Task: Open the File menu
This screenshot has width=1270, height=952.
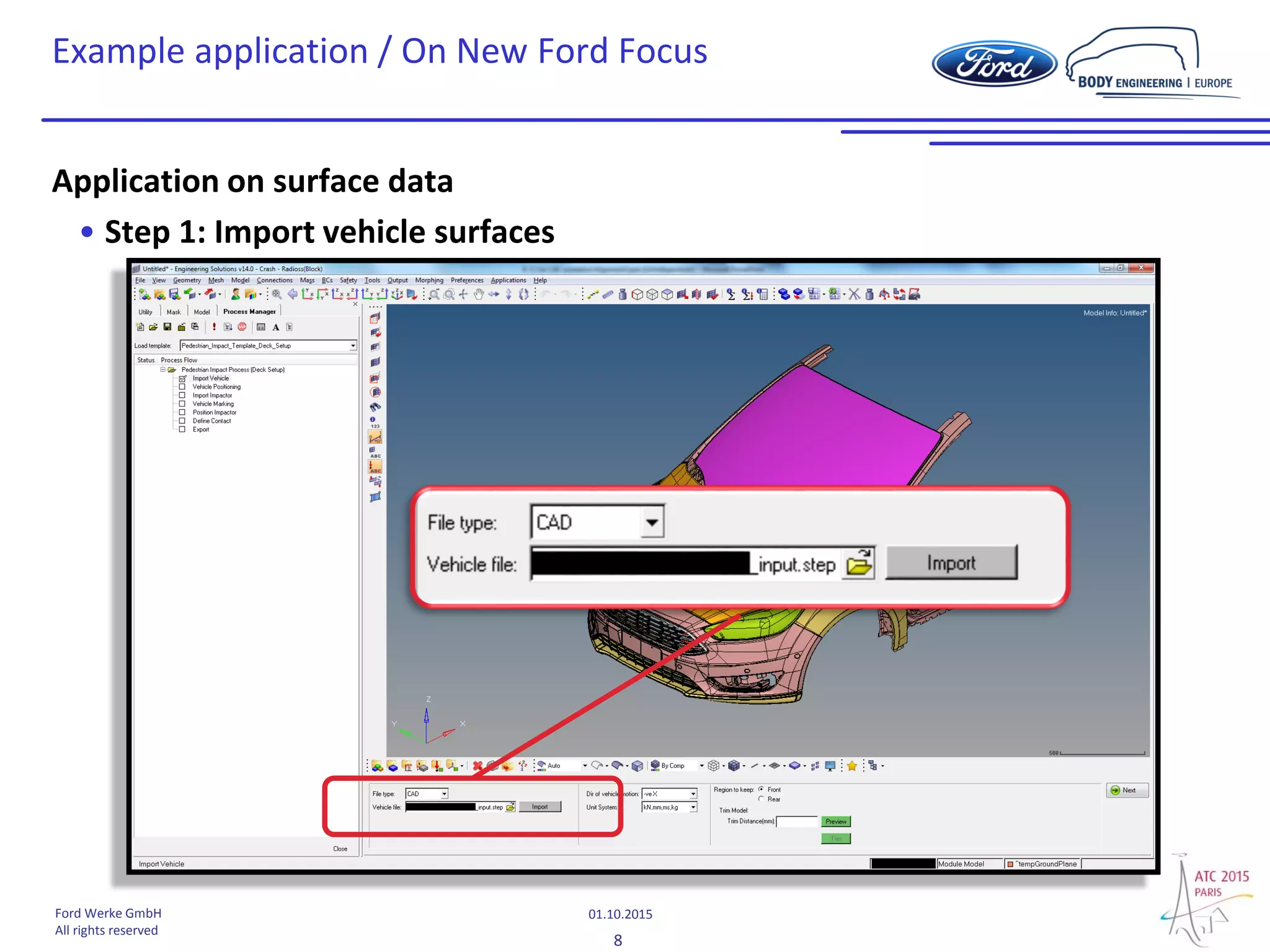Action: [x=140, y=281]
